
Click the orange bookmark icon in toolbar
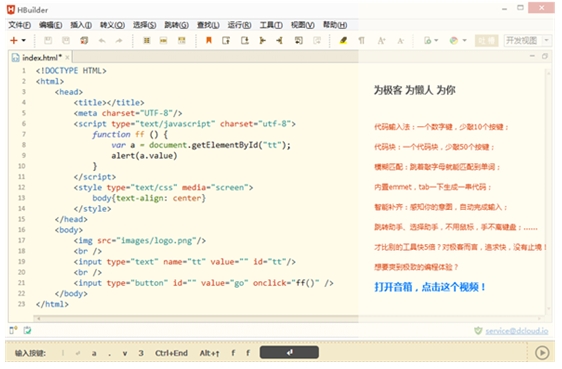click(208, 40)
